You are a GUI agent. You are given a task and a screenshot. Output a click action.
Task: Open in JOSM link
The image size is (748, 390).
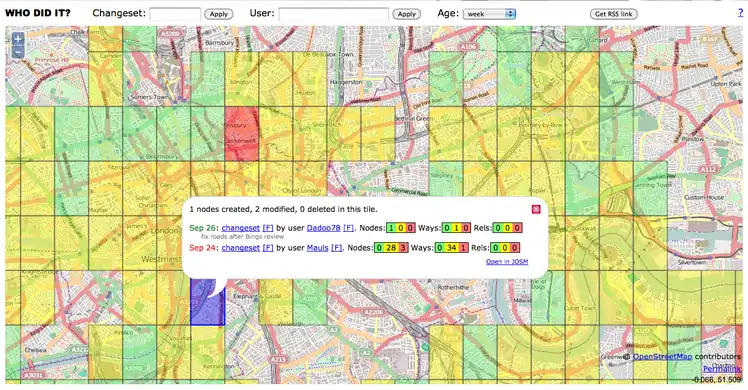coord(507,262)
